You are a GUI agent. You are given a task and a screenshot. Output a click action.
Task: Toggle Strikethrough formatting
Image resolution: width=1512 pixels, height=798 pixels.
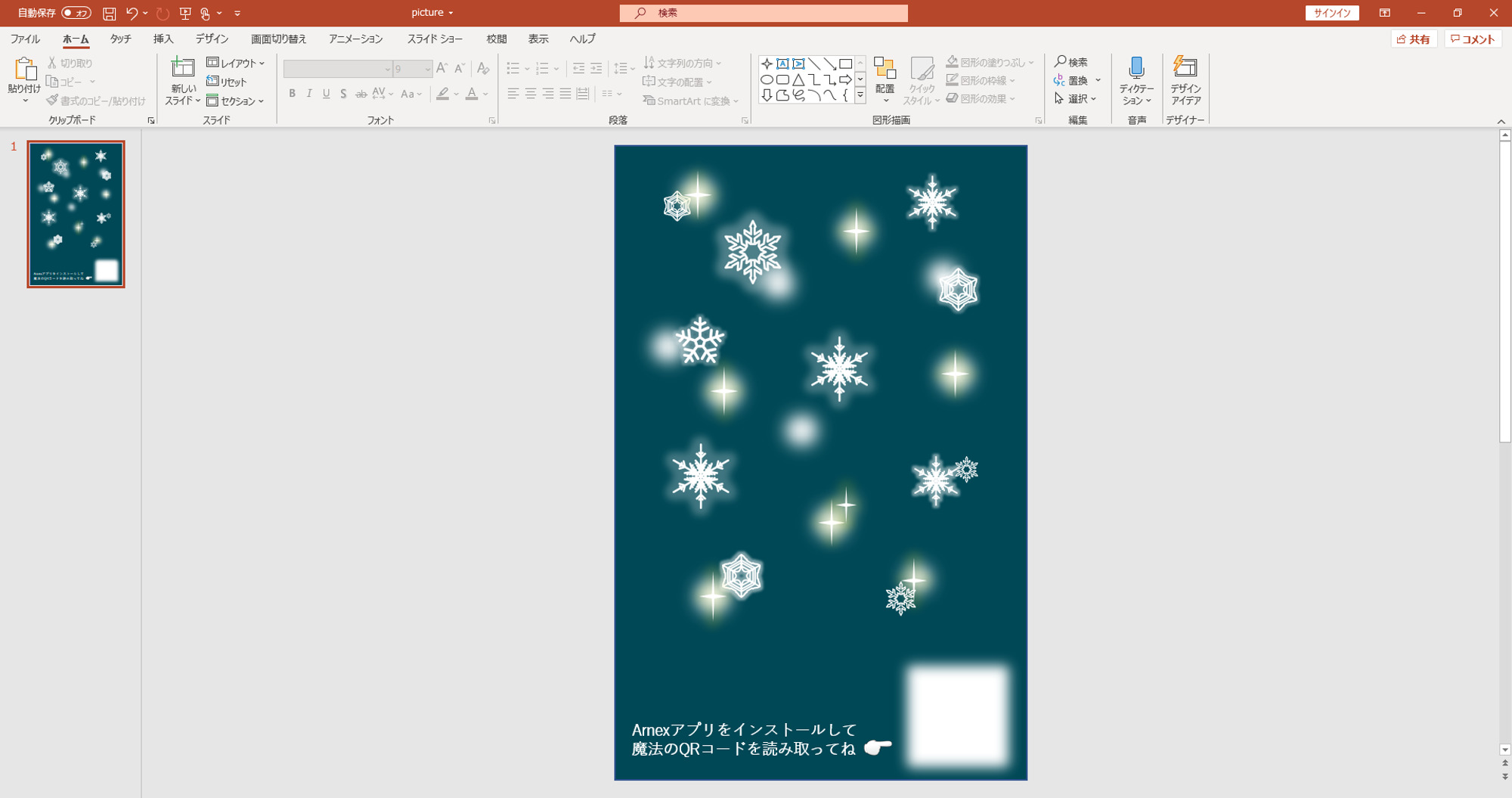pyautogui.click(x=361, y=94)
